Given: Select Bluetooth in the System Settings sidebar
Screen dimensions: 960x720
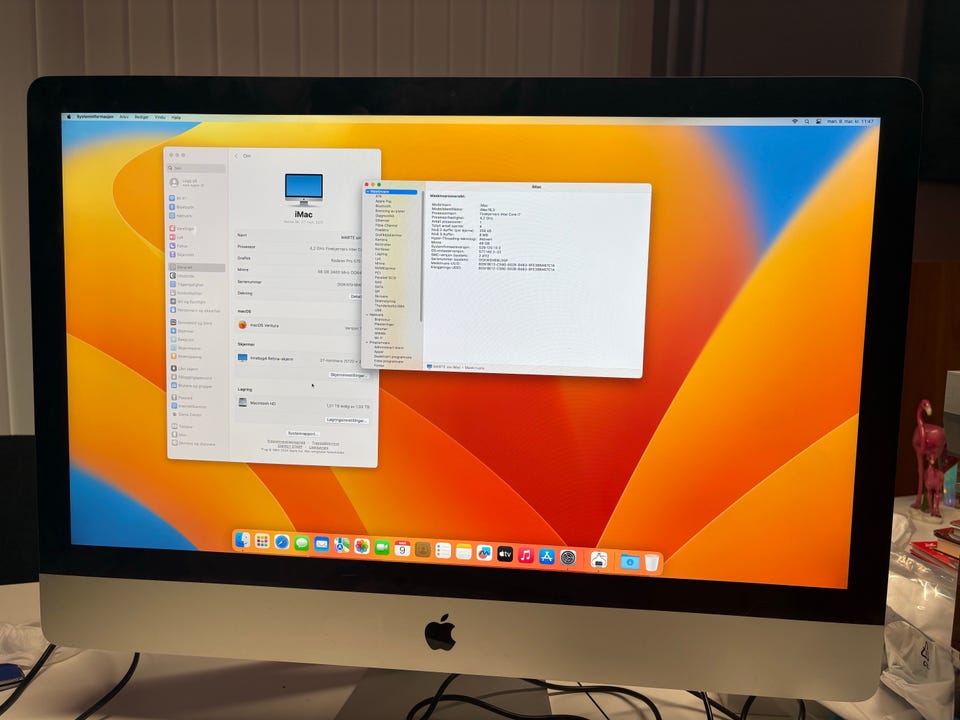Looking at the screenshot, I should [x=181, y=207].
